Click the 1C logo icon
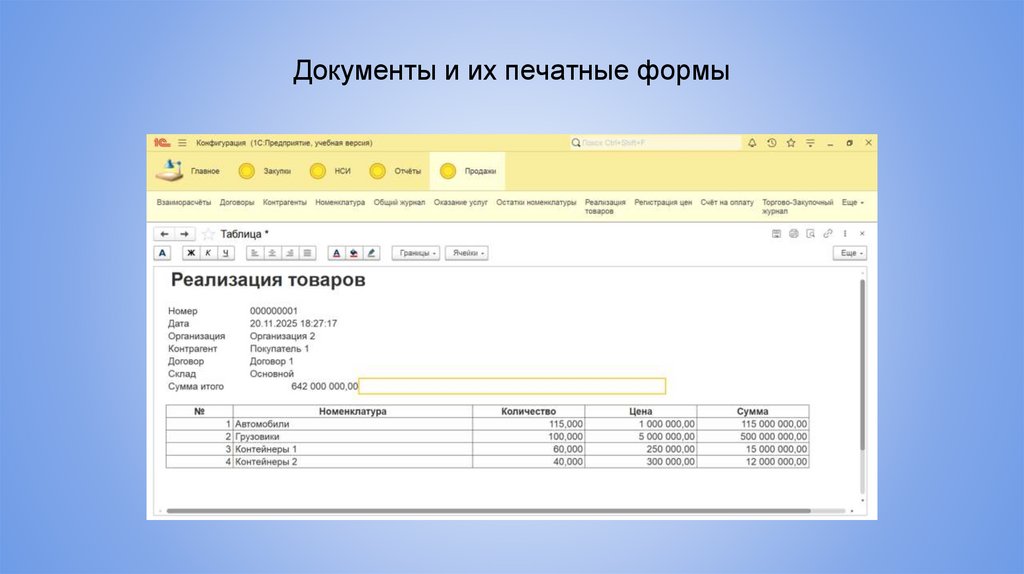The width and height of the screenshot is (1024, 574). (x=161, y=142)
